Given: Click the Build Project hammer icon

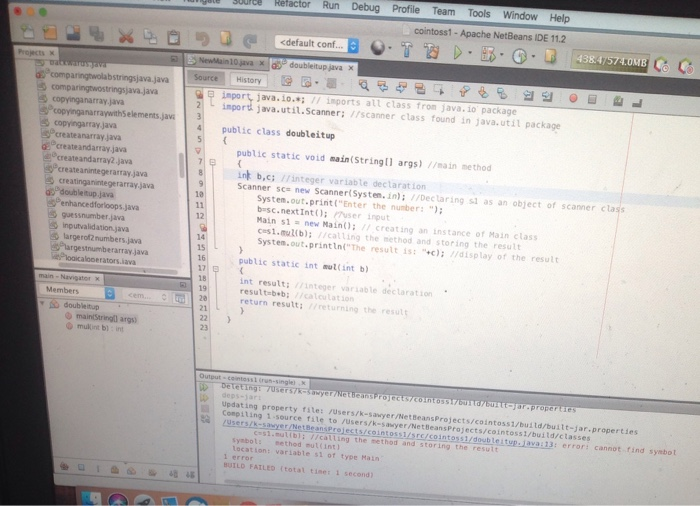Looking at the screenshot, I should 407,49.
